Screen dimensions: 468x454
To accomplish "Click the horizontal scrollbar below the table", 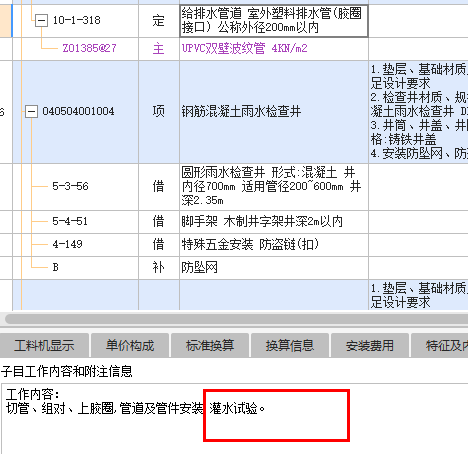I will click(x=237, y=319).
